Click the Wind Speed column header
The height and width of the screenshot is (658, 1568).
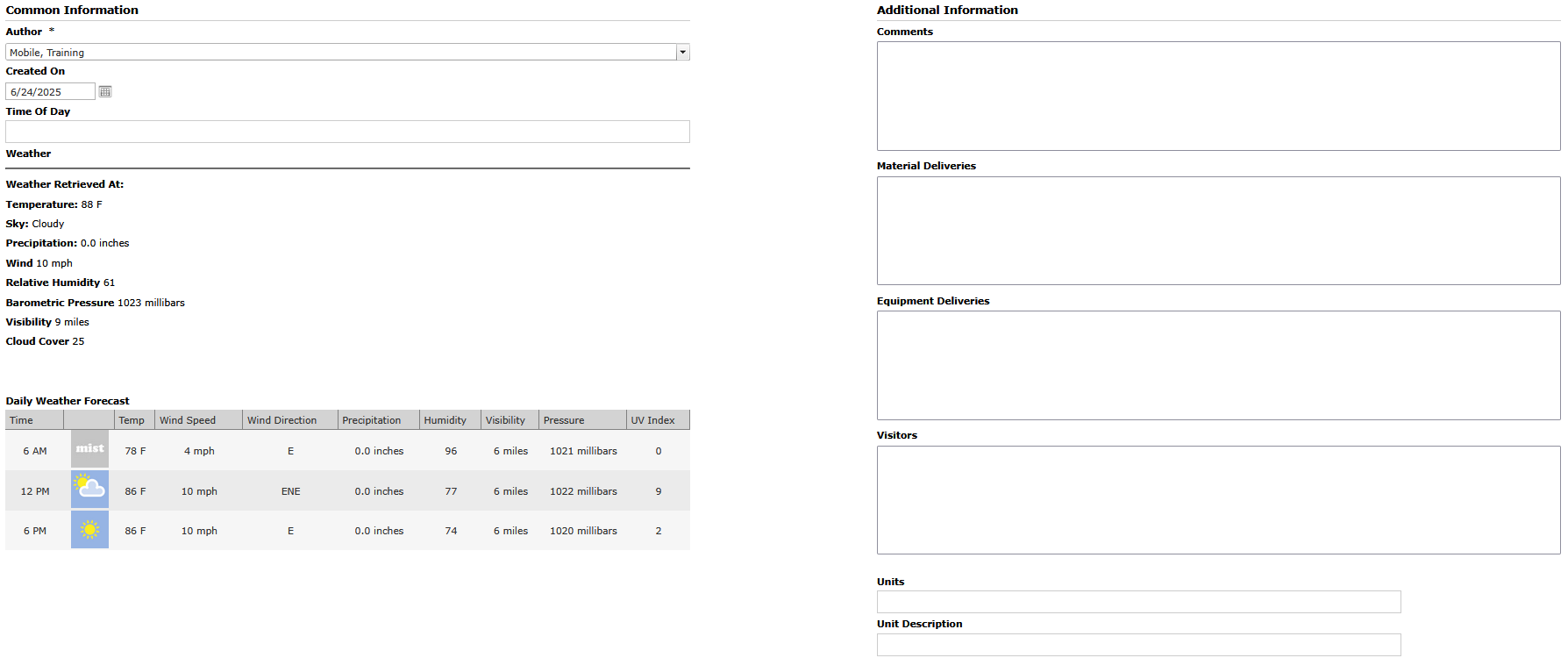(x=199, y=420)
